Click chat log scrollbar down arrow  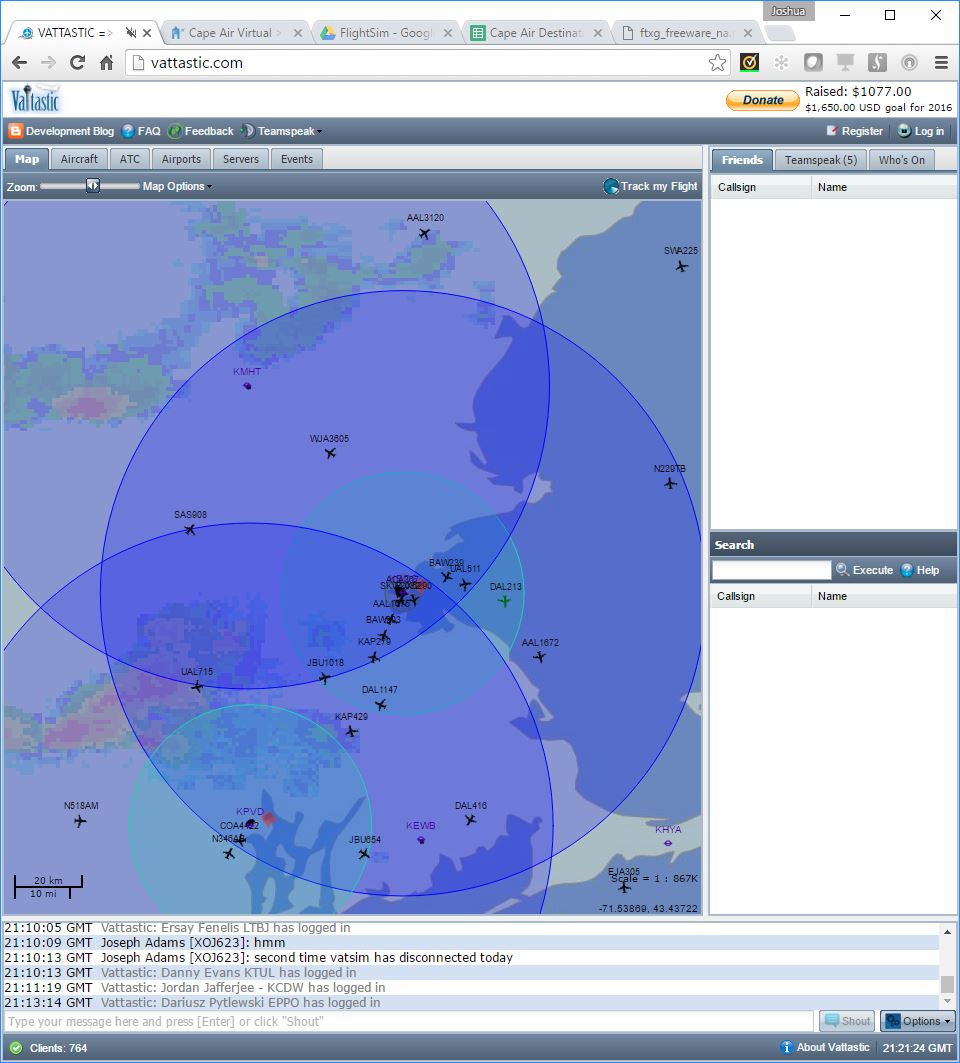947,1001
